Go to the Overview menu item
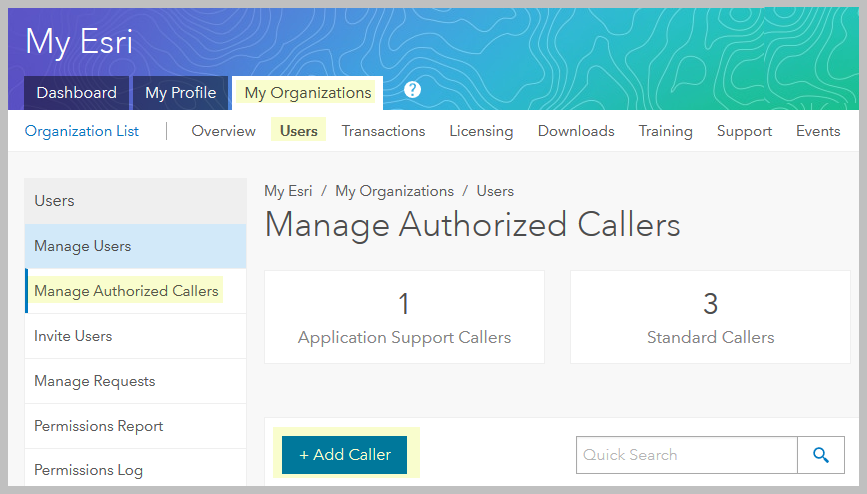Screen dimensions: 867x494 [x=223, y=131]
